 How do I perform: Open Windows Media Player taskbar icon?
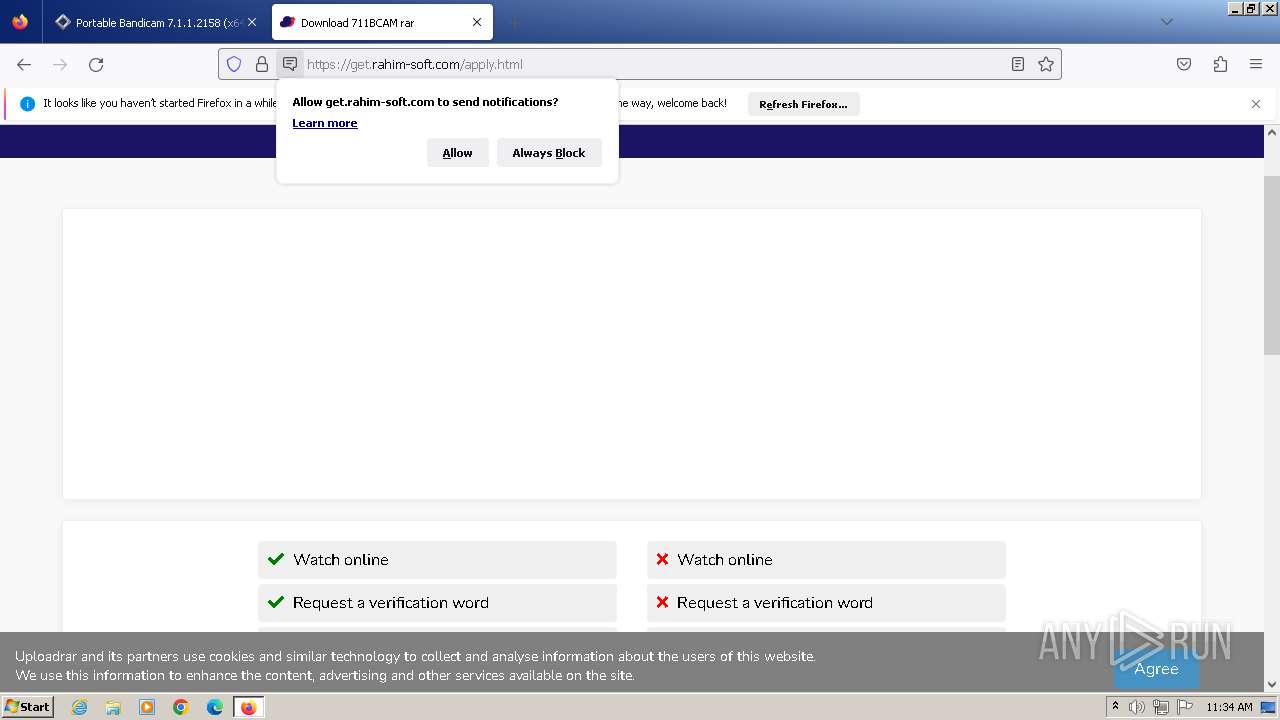tap(147, 707)
